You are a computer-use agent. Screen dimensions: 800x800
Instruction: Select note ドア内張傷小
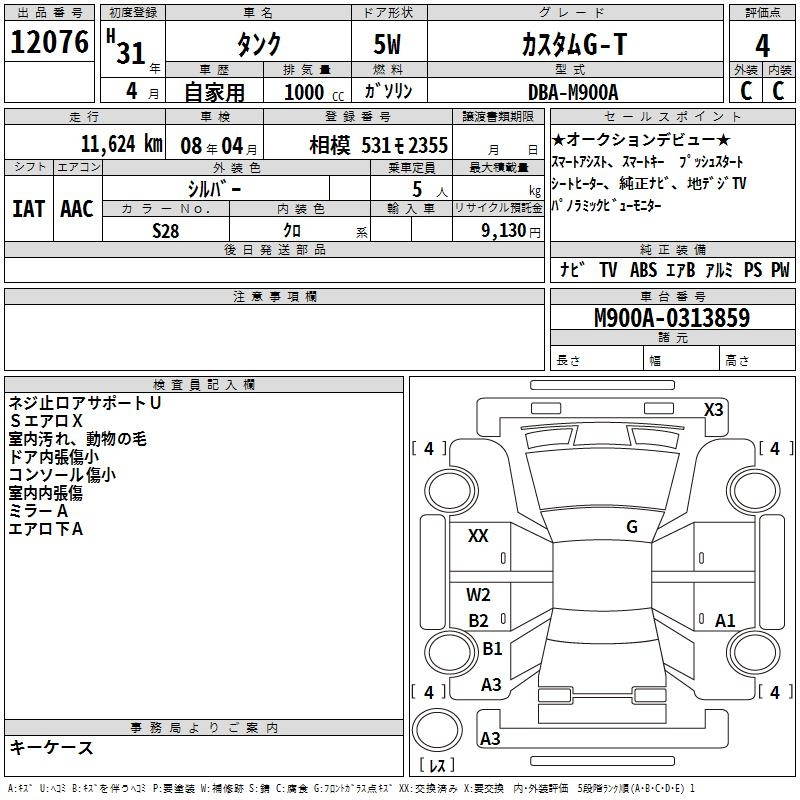[x=54, y=457]
